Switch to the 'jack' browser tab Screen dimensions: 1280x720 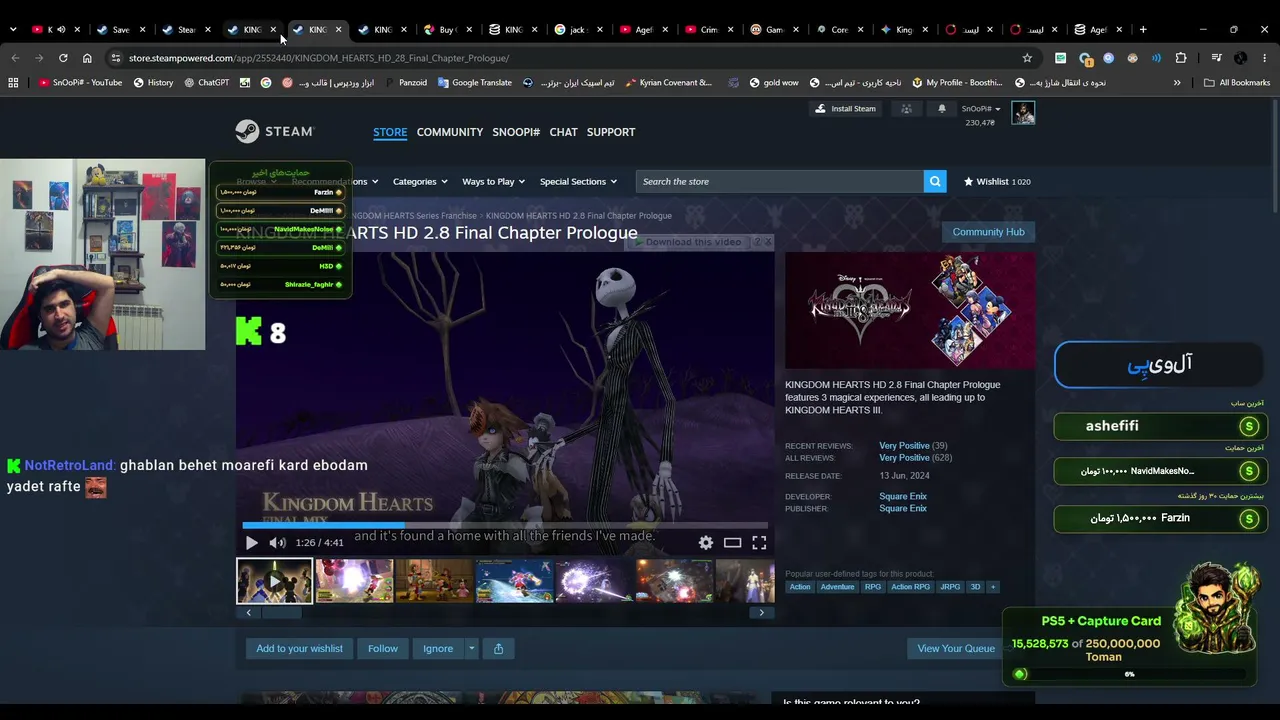point(580,29)
